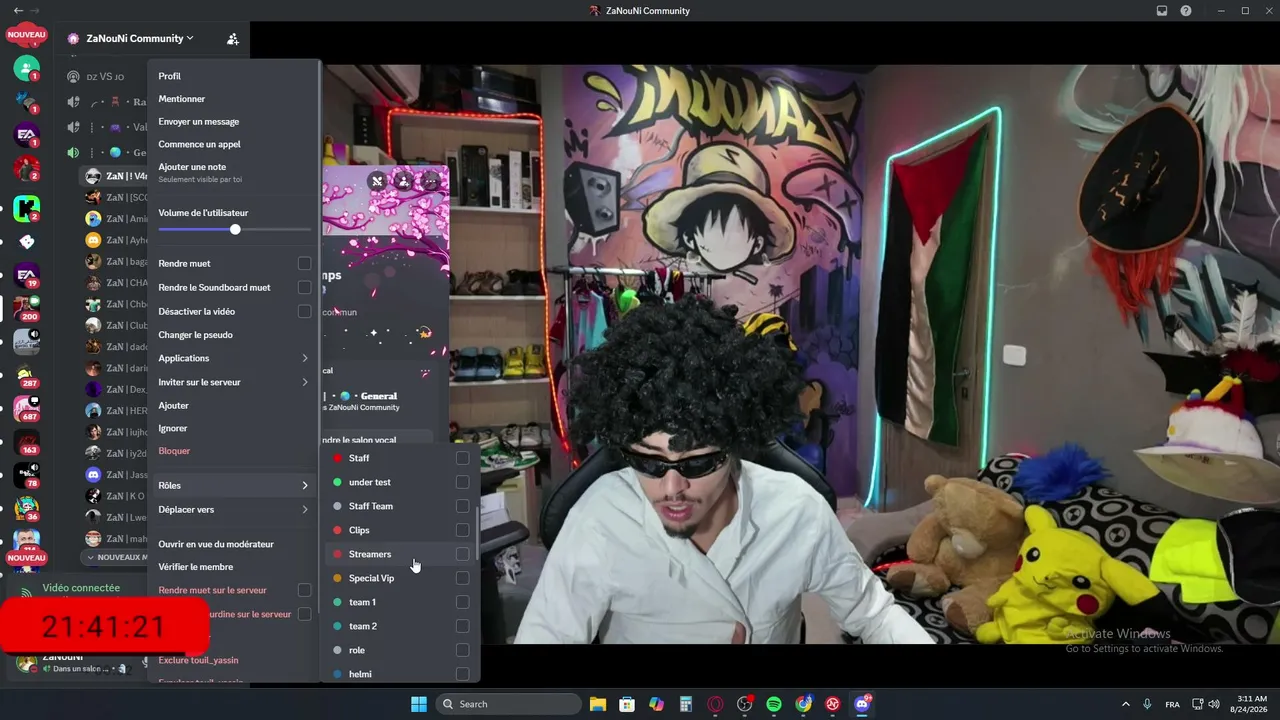Image resolution: width=1280 pixels, height=720 pixels.
Task: Set the Volume de l'utilisateur slider
Action: [x=235, y=229]
